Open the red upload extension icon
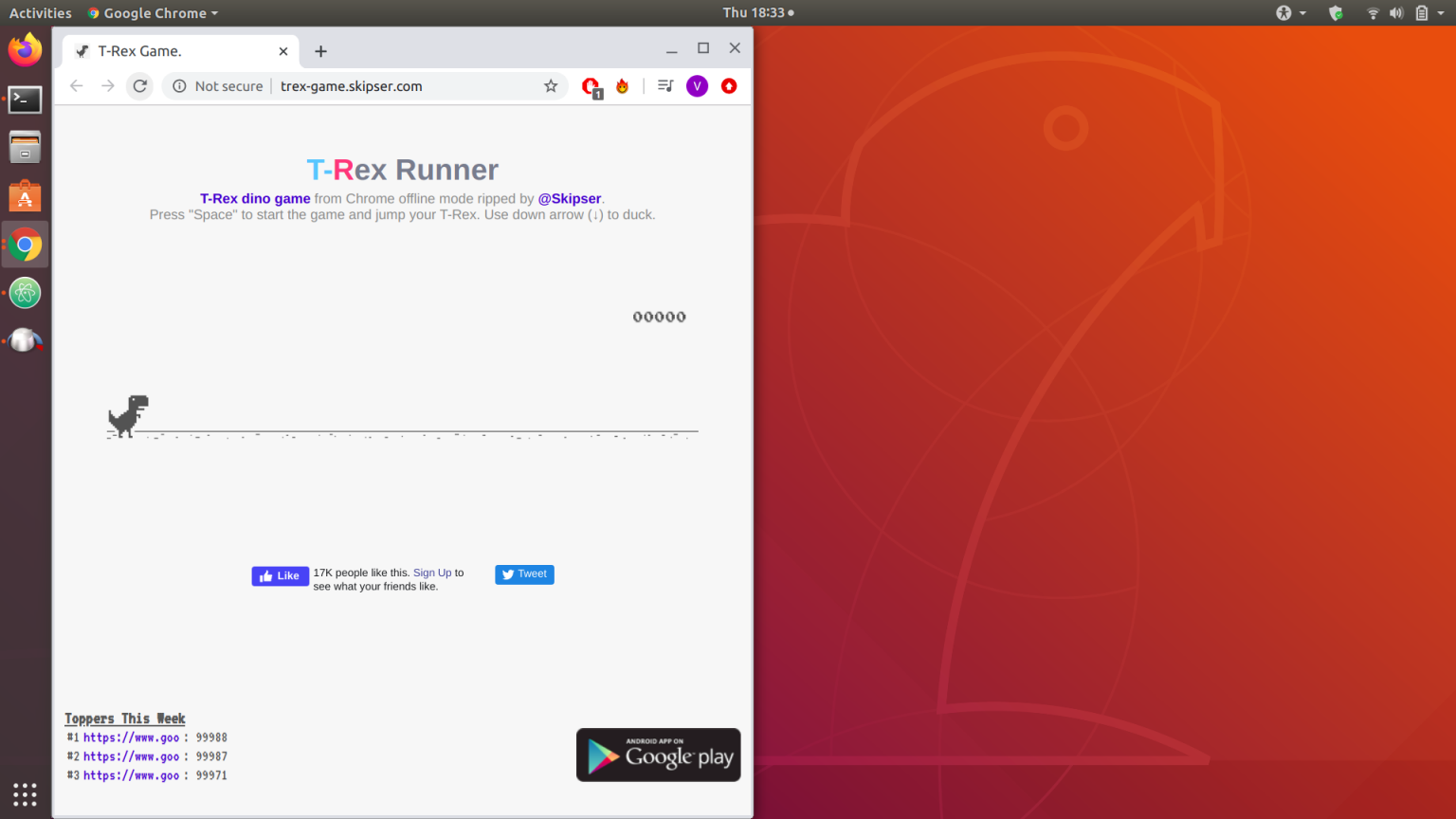This screenshot has width=1456, height=819. [x=729, y=85]
